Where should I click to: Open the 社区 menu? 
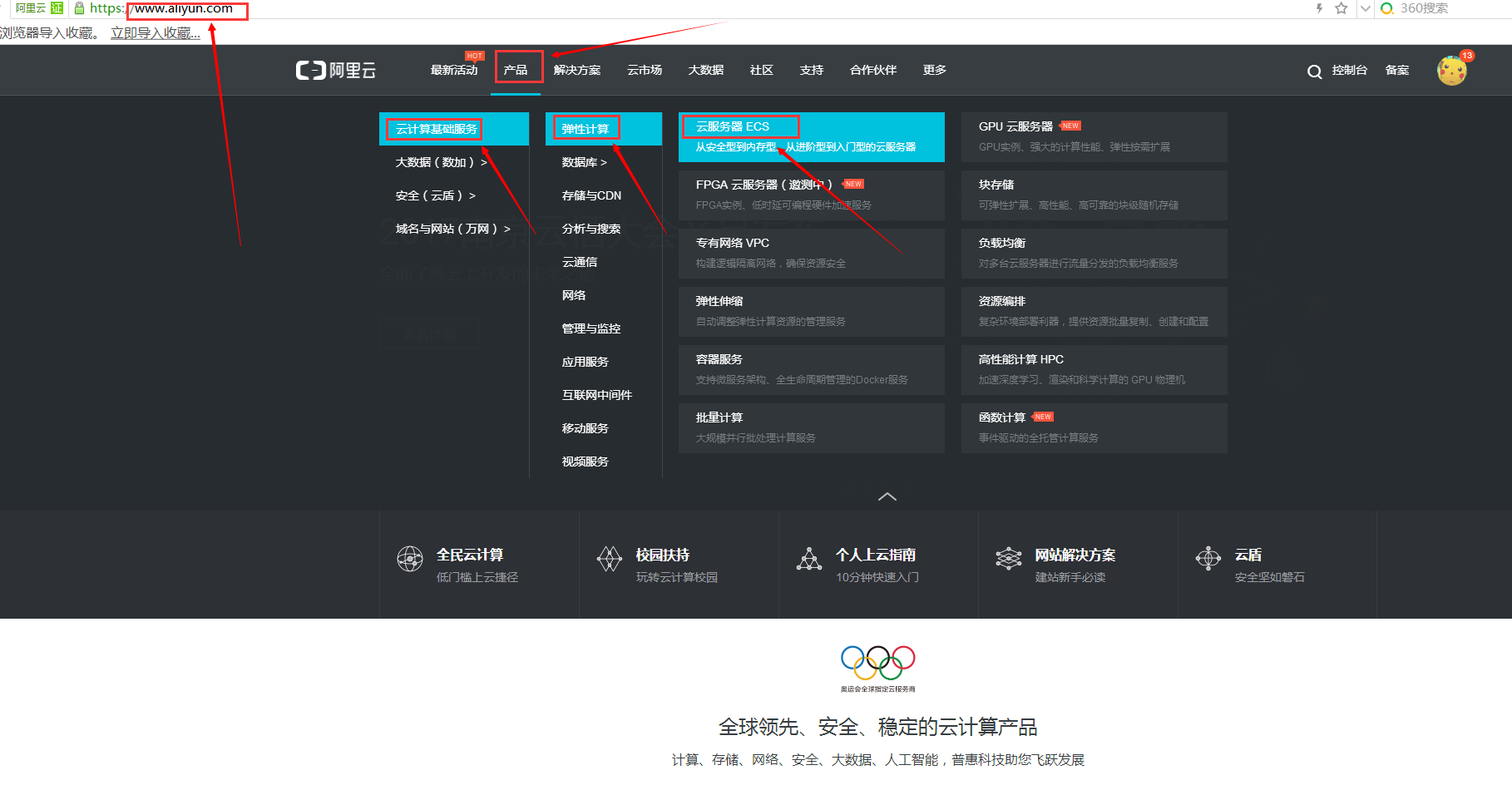pos(762,70)
